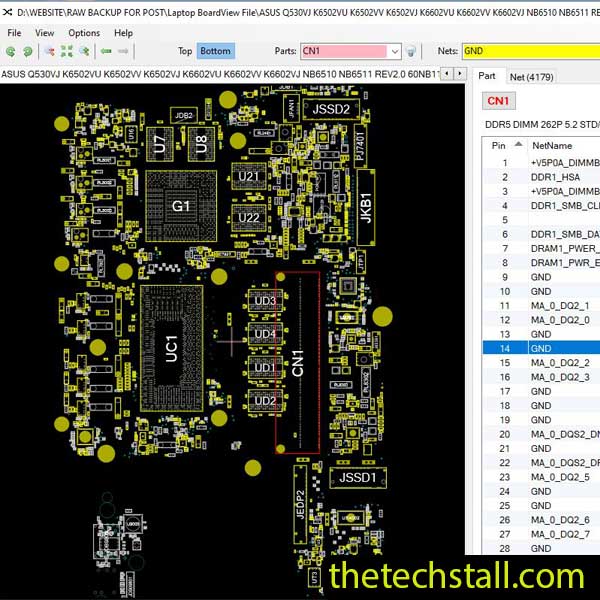This screenshot has width=600, height=600.
Task: Clear the Parts field with the bucket icon
Action: (411, 51)
